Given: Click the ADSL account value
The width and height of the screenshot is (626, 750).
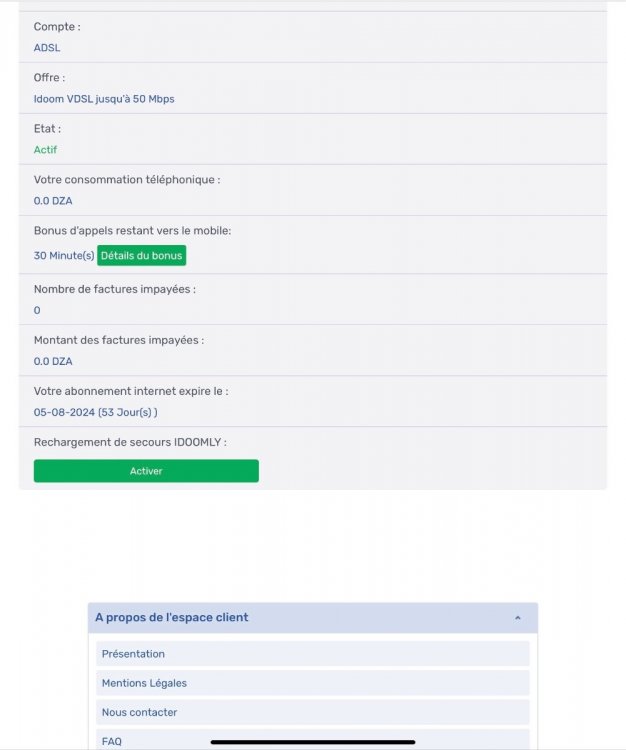Looking at the screenshot, I should (47, 47).
